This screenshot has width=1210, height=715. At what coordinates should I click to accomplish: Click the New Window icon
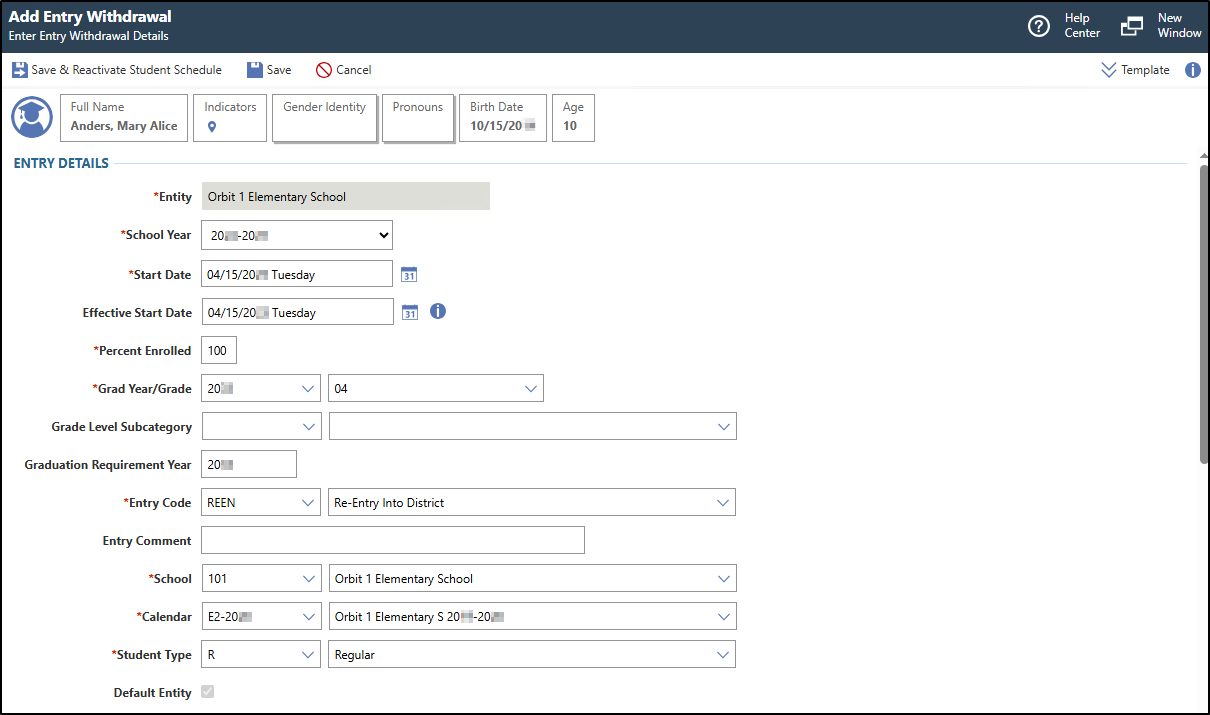tap(1131, 26)
